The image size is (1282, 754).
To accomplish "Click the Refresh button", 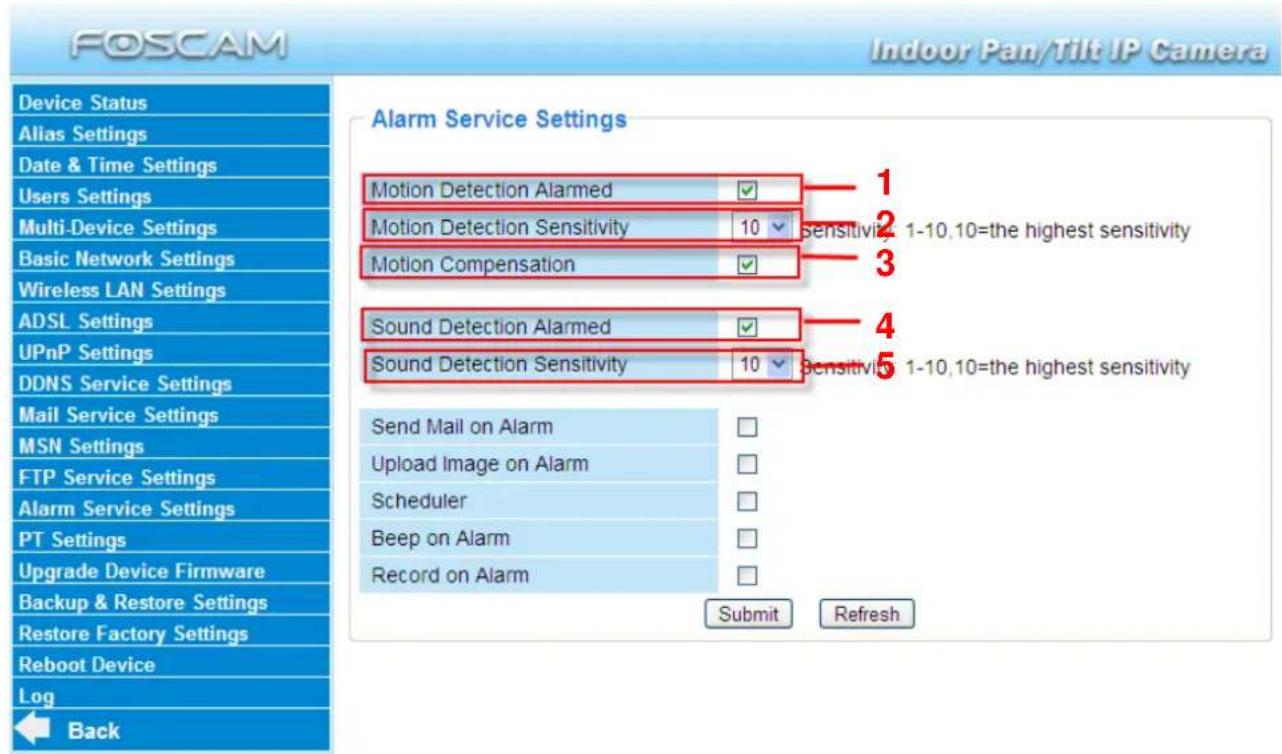I will [867, 614].
